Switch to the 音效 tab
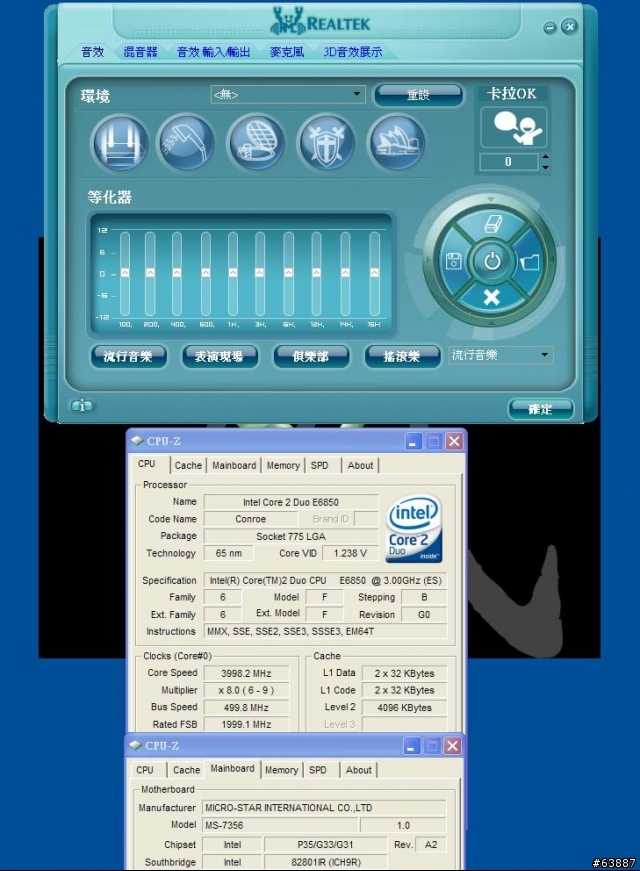The height and width of the screenshot is (871, 640). [93, 52]
